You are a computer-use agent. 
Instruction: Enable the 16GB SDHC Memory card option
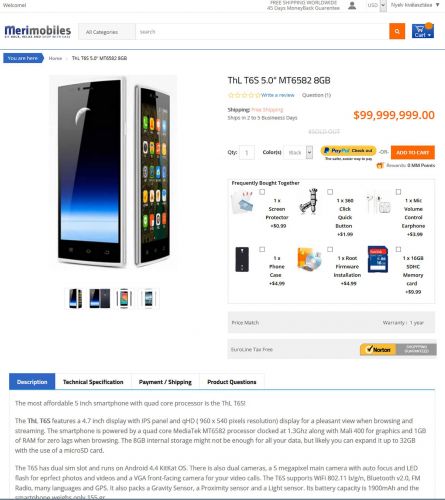(x=398, y=249)
